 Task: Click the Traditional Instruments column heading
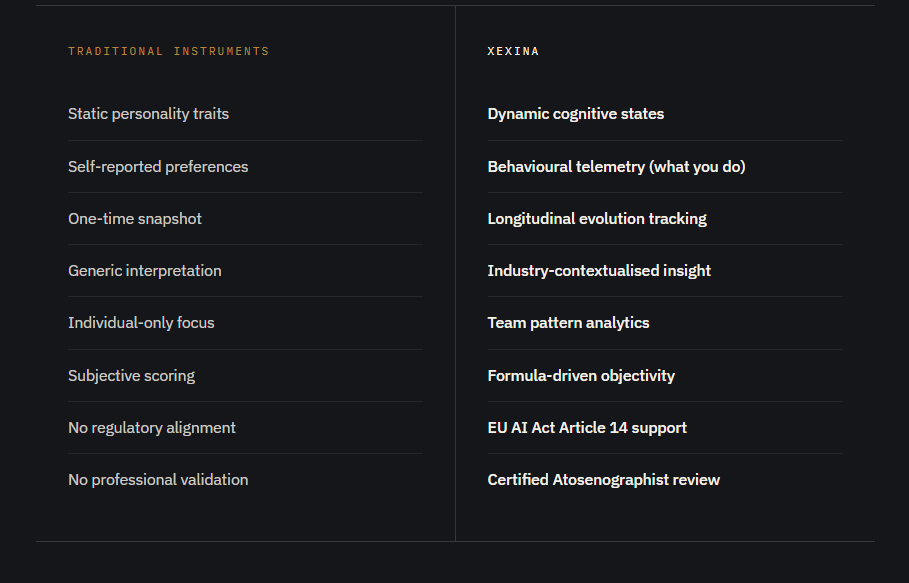(168, 51)
